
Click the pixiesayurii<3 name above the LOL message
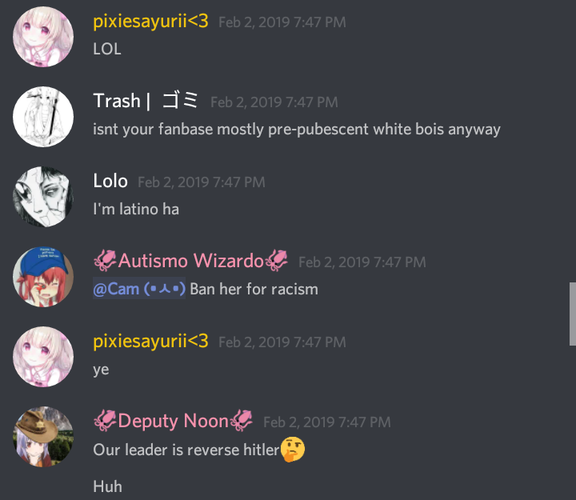[x=151, y=21]
